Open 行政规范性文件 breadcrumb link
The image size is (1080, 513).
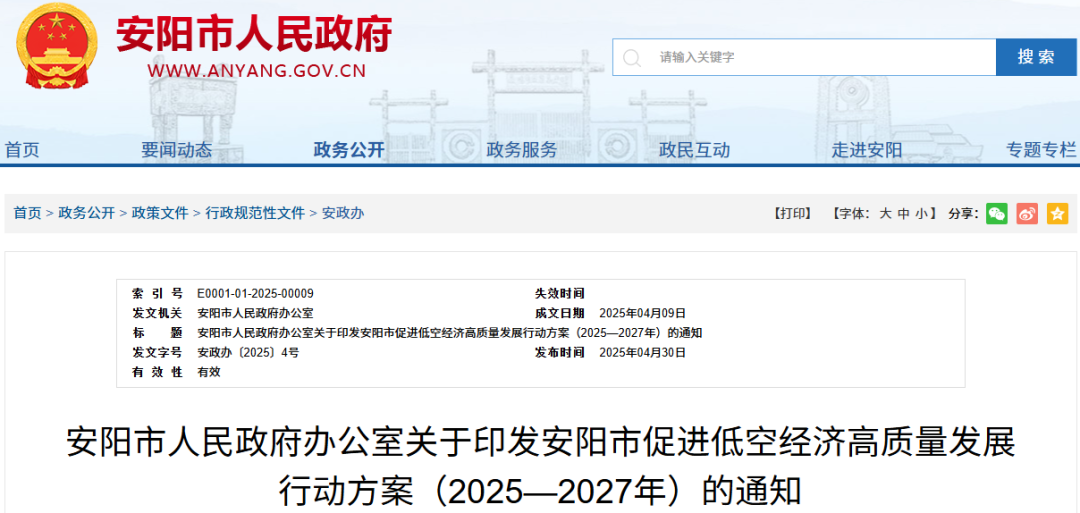(255, 213)
